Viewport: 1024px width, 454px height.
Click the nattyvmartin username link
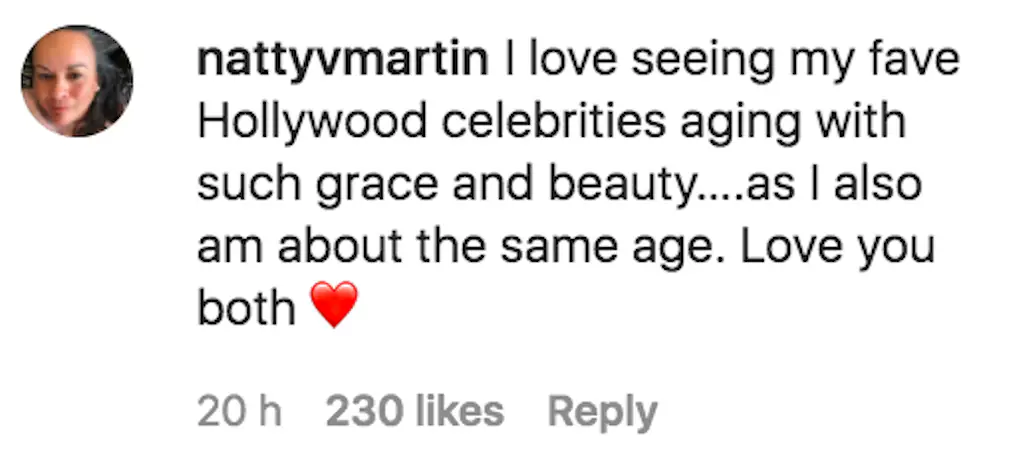343,62
